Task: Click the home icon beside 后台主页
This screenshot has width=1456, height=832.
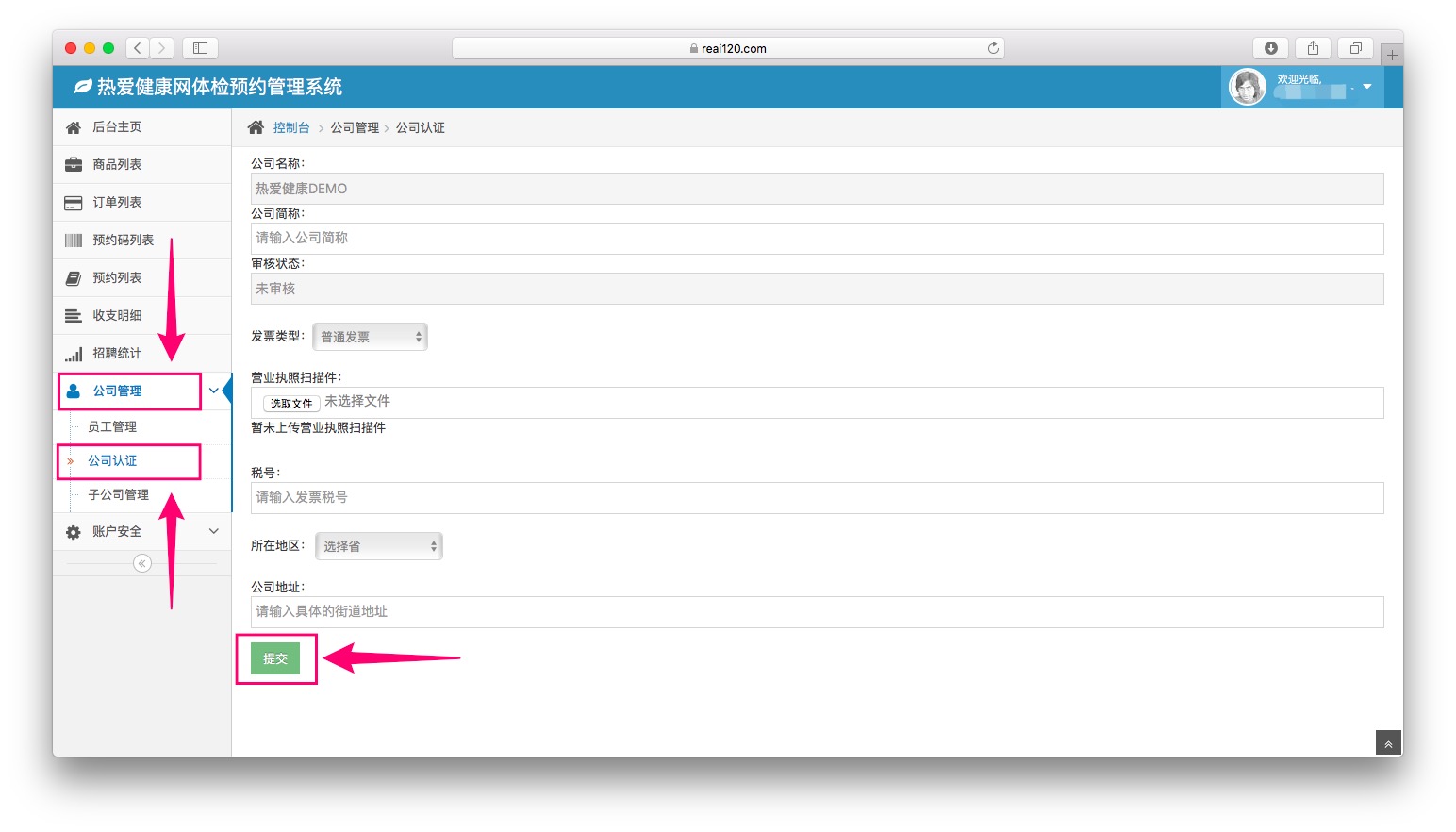Action: pyautogui.click(x=73, y=127)
